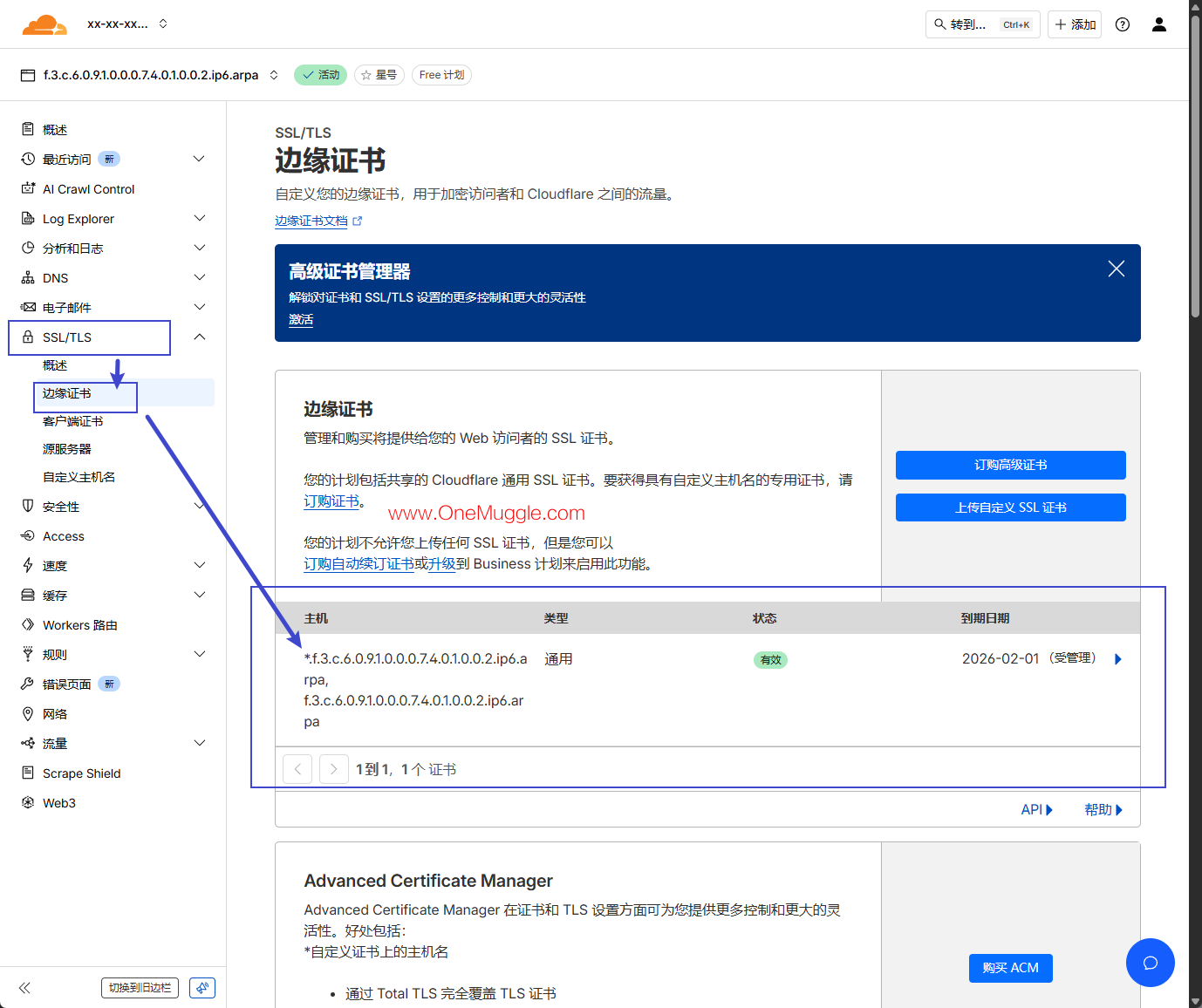This screenshot has width=1202, height=1008.
Task: Click the 电子邮件 envelope icon
Action: click(x=28, y=307)
